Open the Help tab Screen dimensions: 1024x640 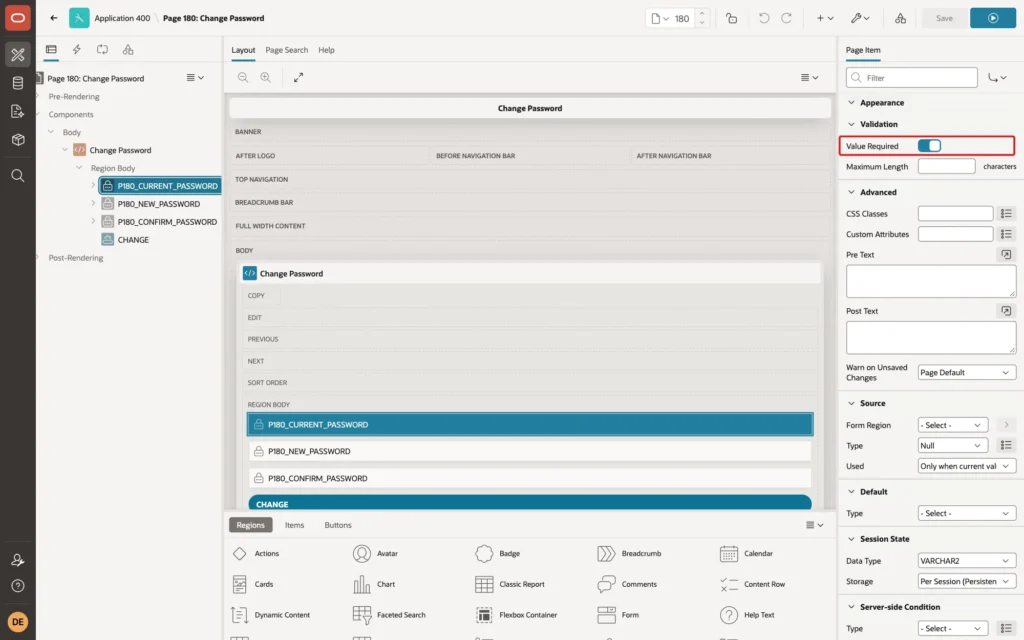327,50
